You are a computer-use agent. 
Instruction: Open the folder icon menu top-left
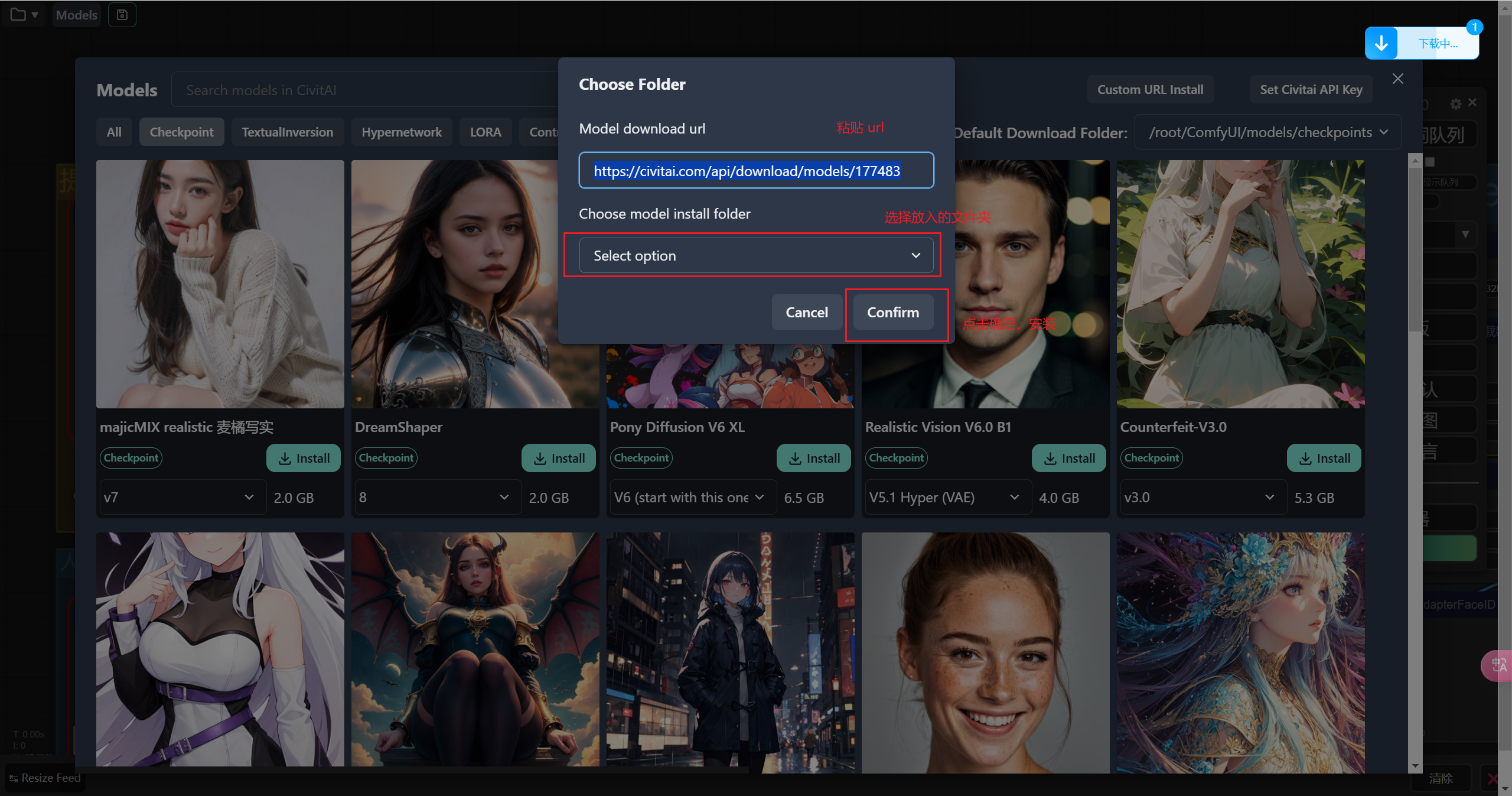pyautogui.click(x=24, y=15)
